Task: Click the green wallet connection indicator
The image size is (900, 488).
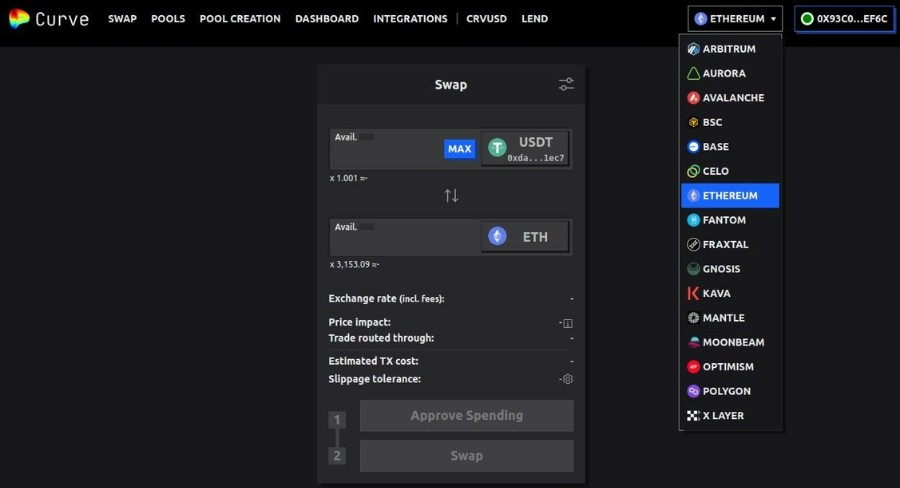Action: pos(807,19)
